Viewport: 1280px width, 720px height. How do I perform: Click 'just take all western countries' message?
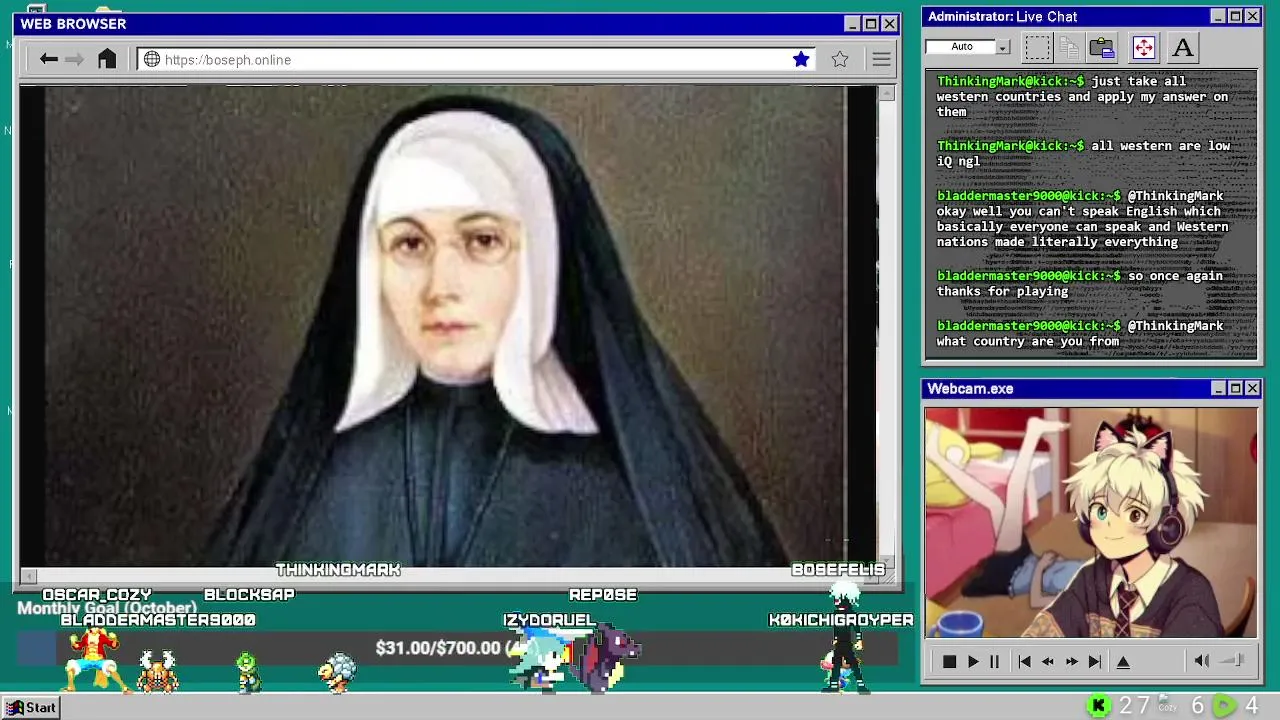coord(1083,96)
